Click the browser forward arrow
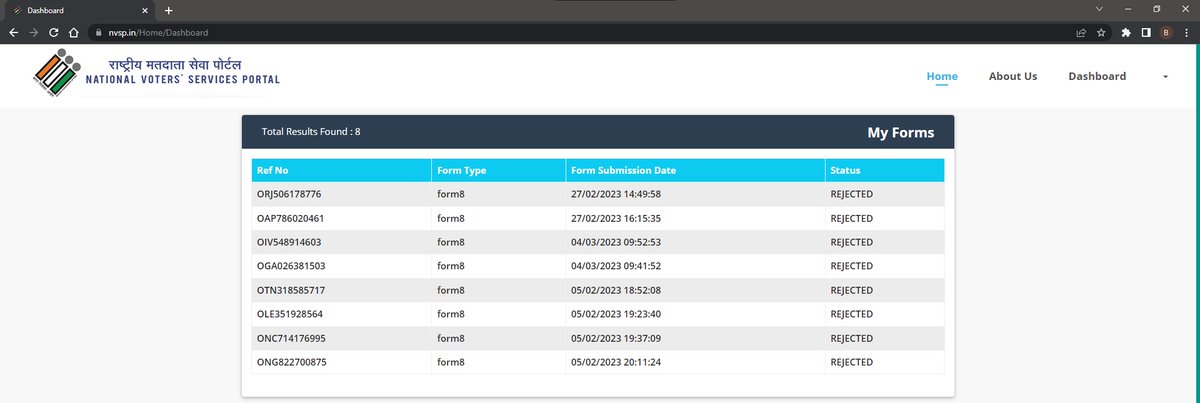 [x=34, y=32]
